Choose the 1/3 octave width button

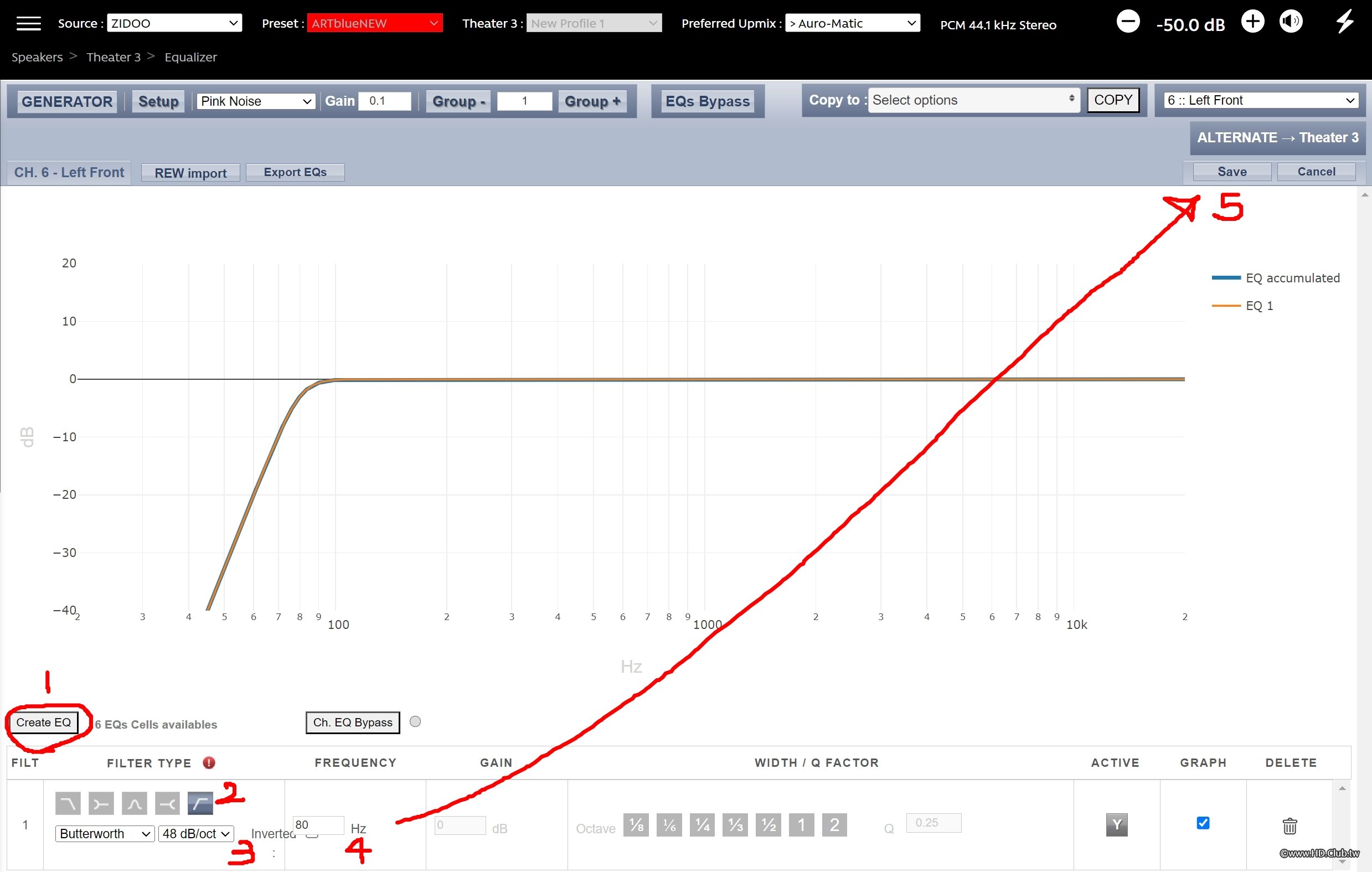(736, 825)
